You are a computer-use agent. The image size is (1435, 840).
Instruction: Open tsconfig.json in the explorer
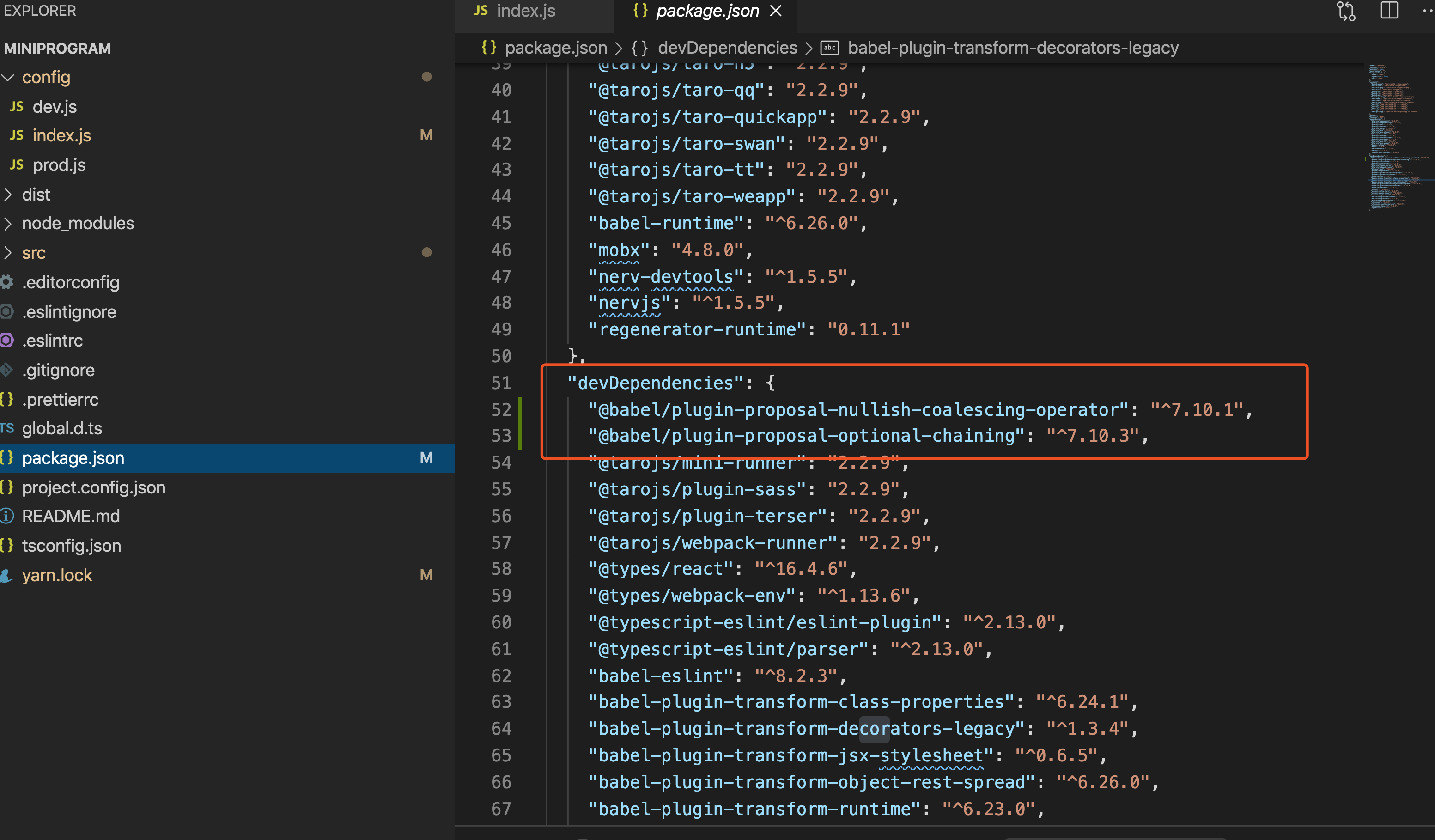point(71,546)
